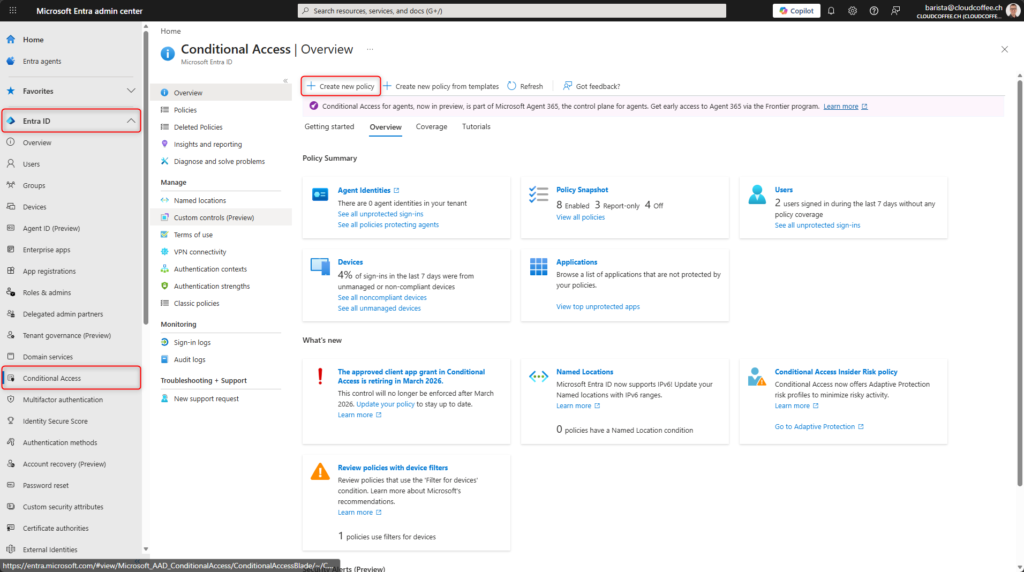Open Entra agents in sidebar

tap(42, 61)
